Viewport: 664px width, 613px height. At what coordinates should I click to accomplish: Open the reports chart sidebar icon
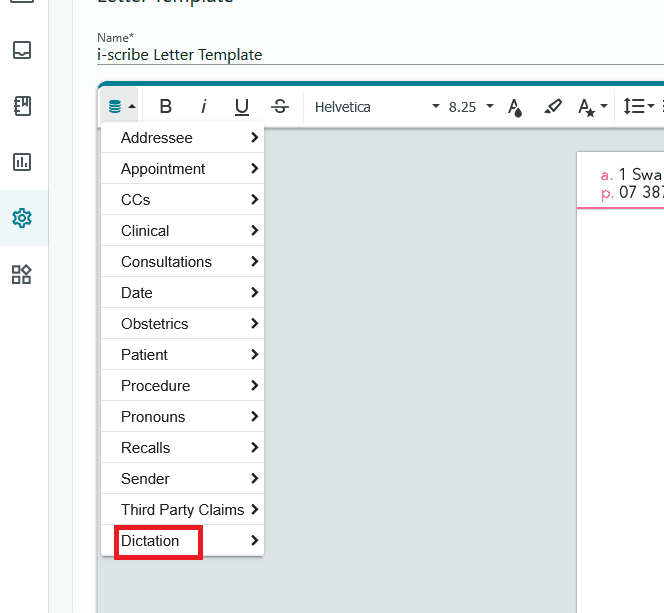coord(22,162)
